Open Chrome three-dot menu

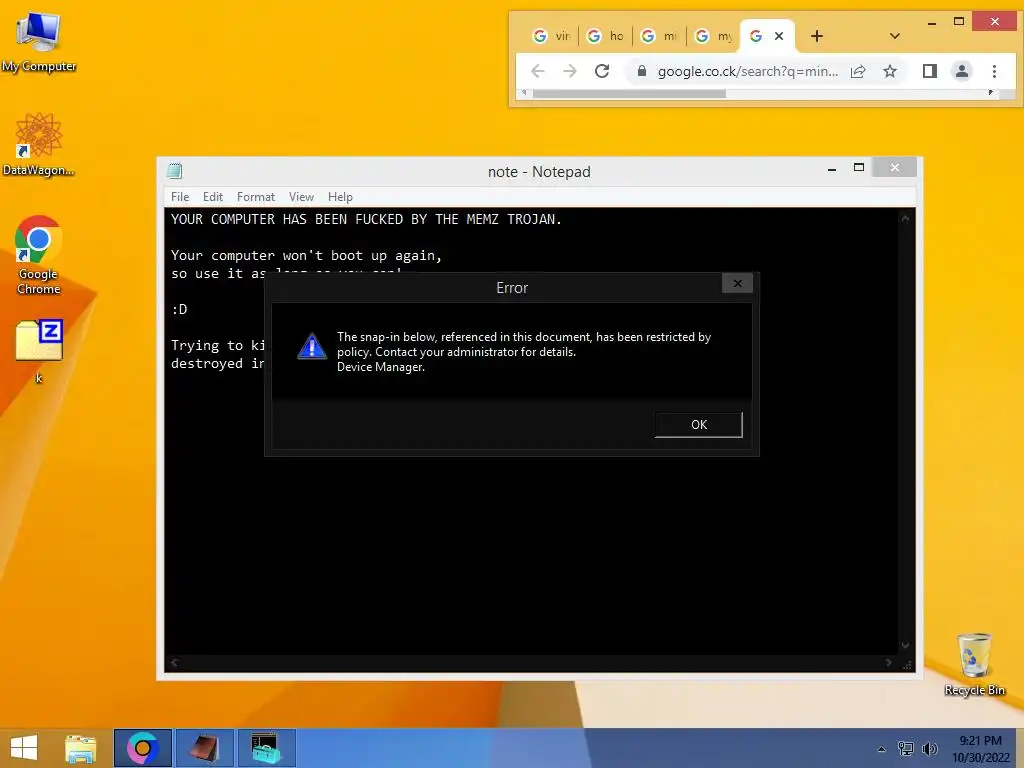[x=994, y=71]
